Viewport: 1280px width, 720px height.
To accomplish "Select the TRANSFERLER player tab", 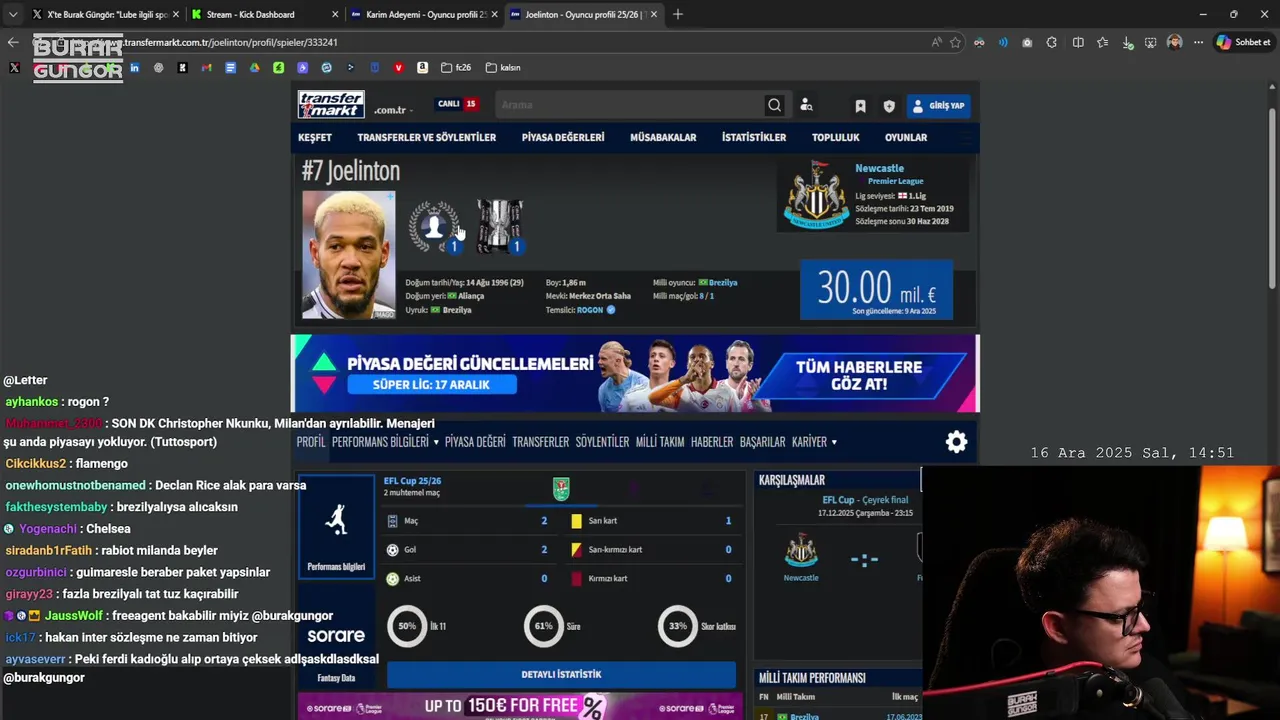I will [x=540, y=442].
